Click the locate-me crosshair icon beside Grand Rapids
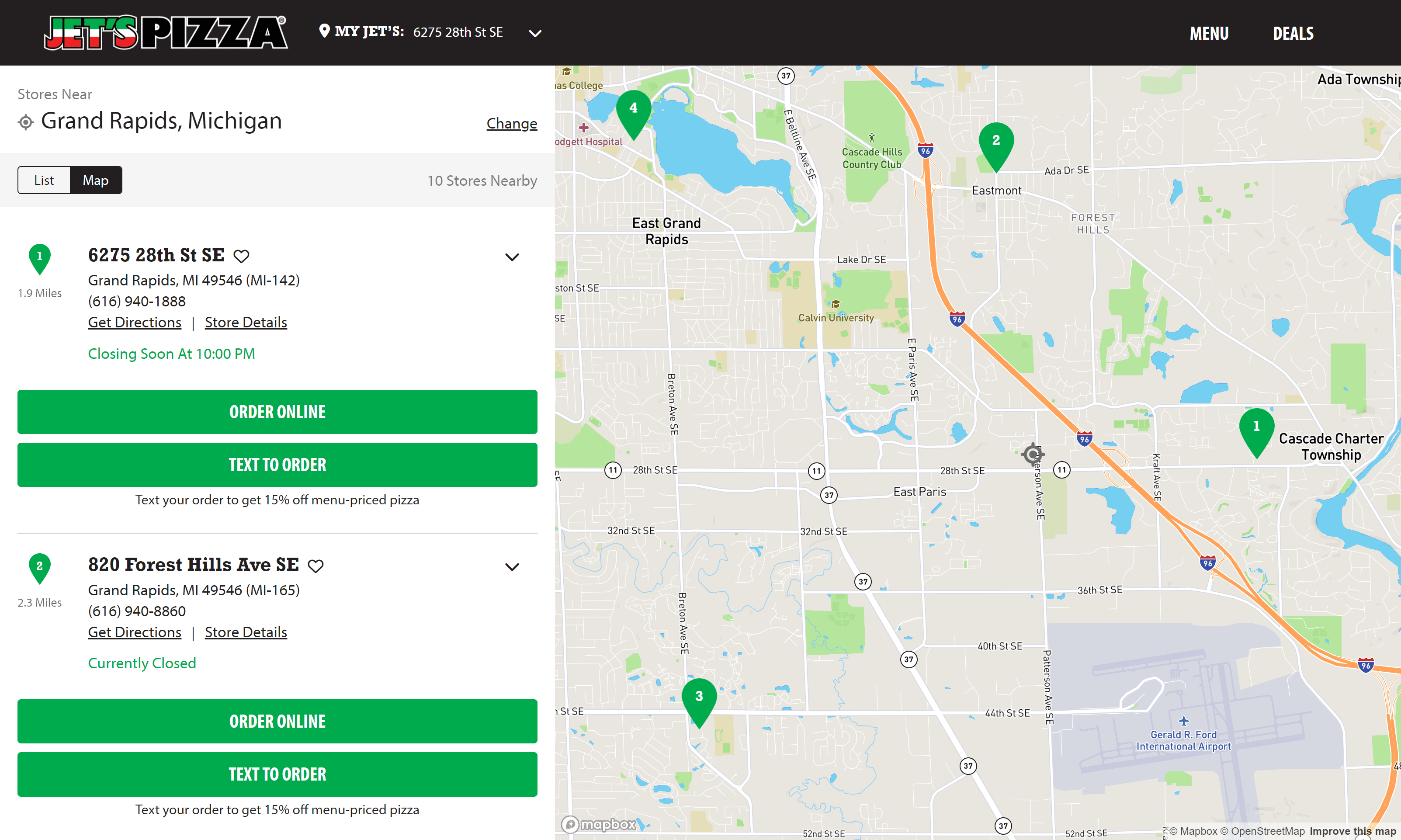 pyautogui.click(x=25, y=121)
